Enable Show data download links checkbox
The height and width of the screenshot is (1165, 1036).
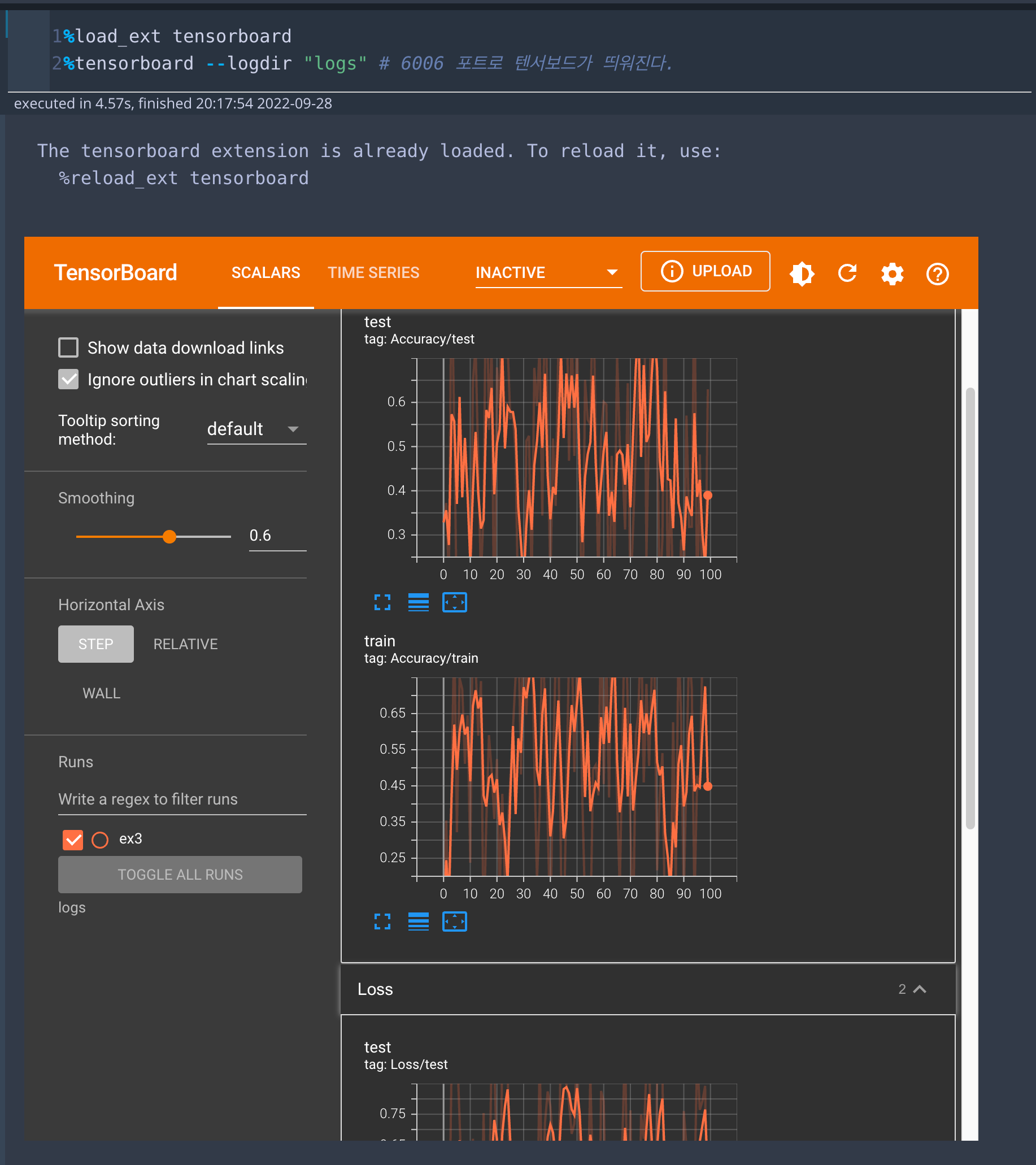[68, 347]
